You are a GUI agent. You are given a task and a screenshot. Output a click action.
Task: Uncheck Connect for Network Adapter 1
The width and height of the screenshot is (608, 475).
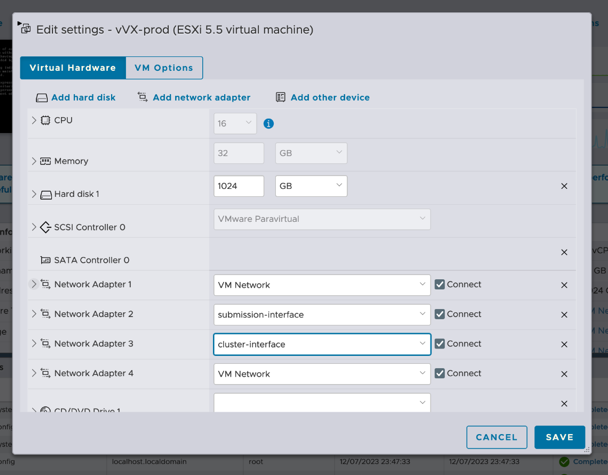pyautogui.click(x=439, y=284)
